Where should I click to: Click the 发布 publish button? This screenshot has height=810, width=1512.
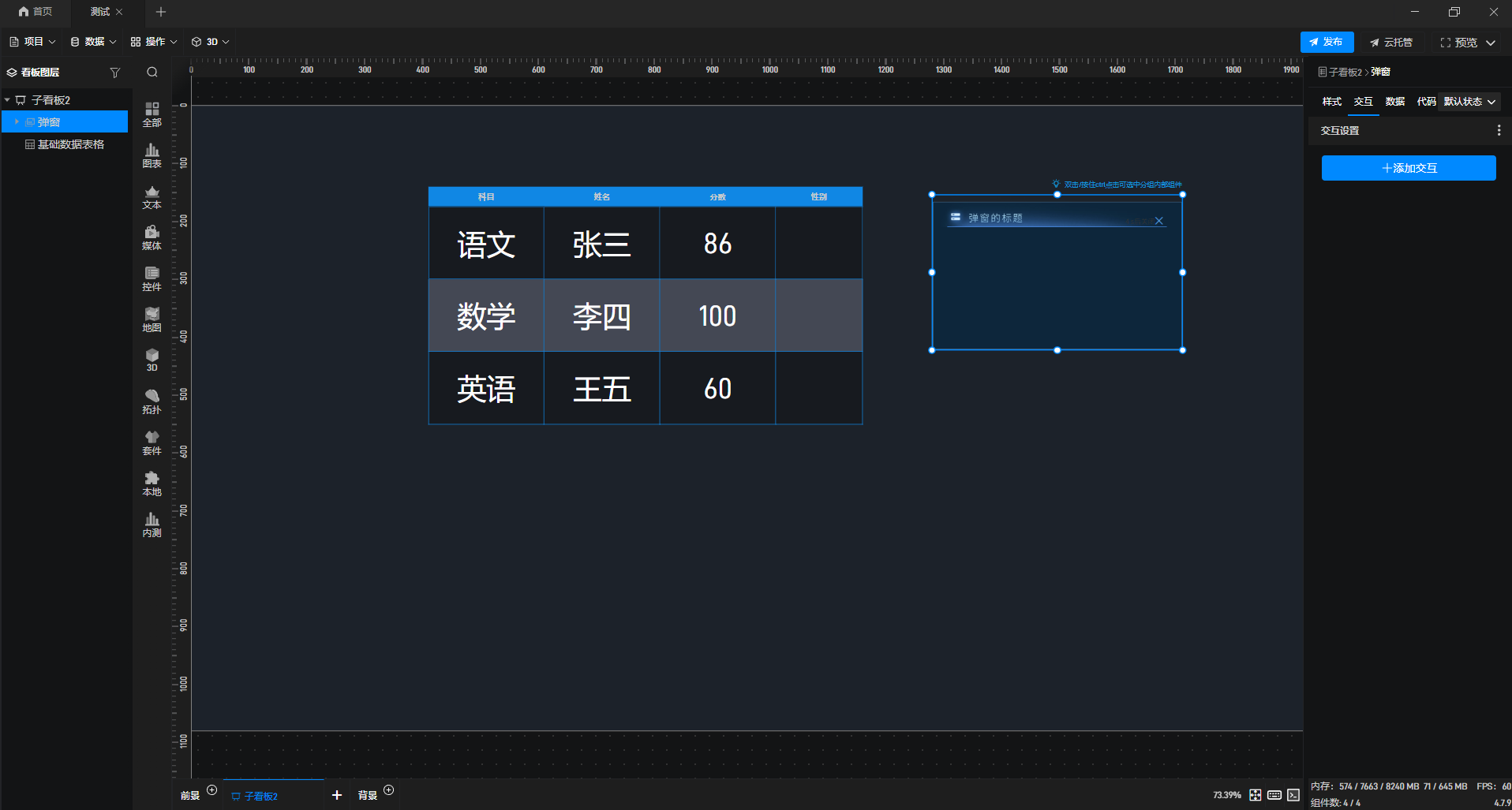click(x=1327, y=43)
